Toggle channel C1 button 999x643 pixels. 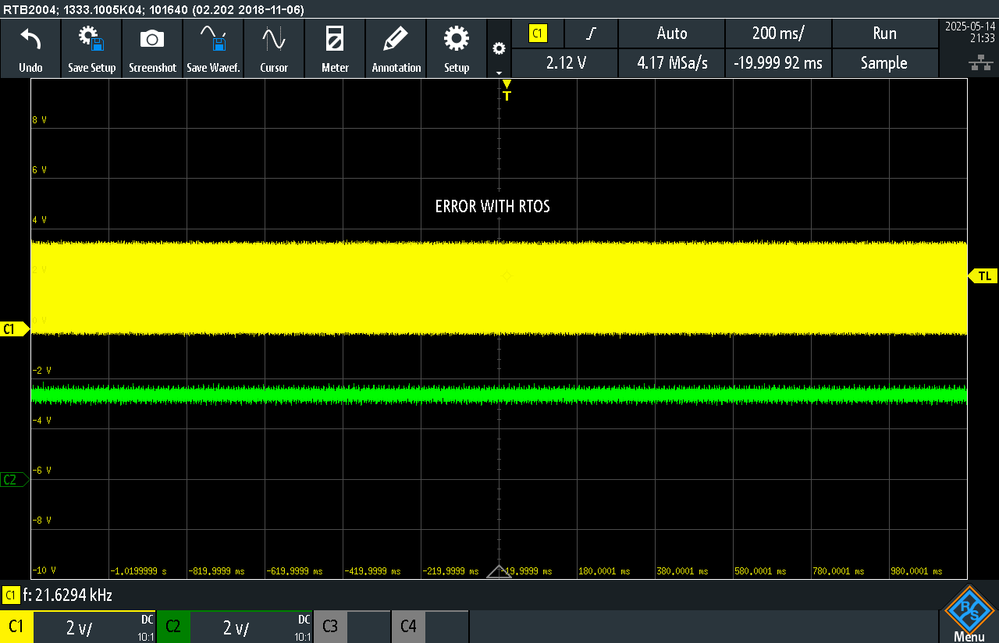(x=17, y=627)
